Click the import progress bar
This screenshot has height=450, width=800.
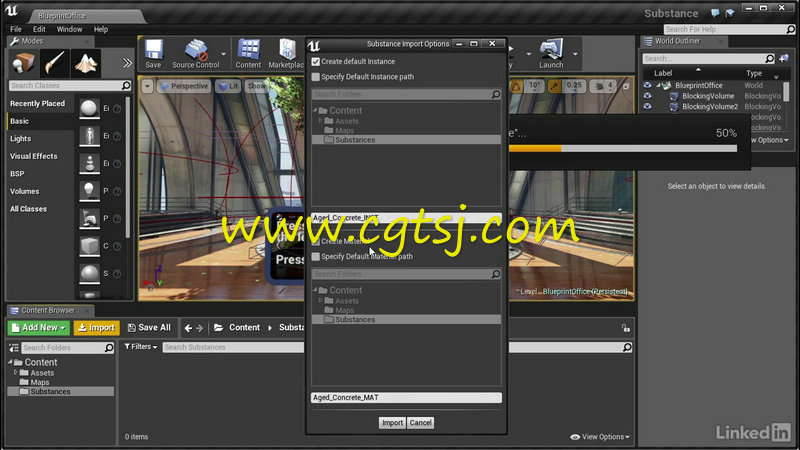click(623, 148)
